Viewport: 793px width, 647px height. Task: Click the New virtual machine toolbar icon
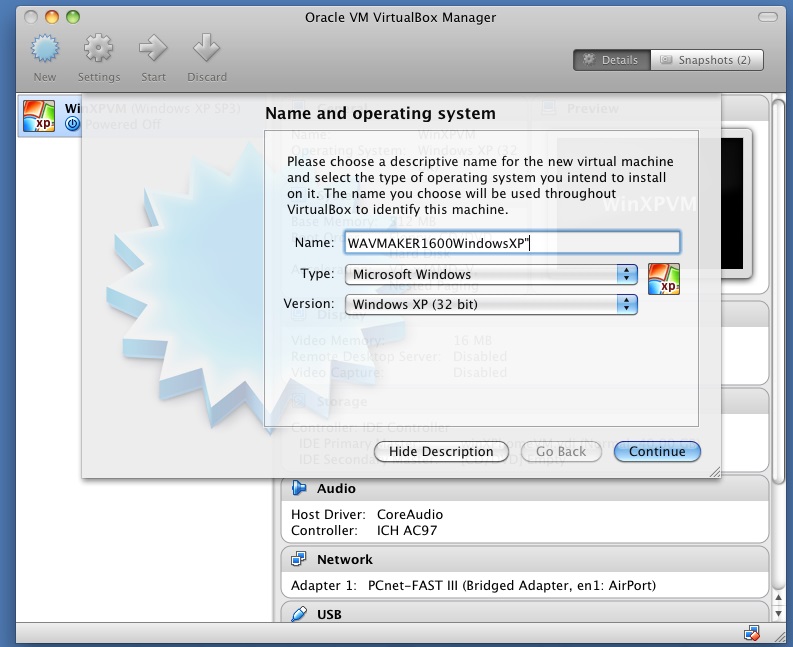click(x=45, y=48)
